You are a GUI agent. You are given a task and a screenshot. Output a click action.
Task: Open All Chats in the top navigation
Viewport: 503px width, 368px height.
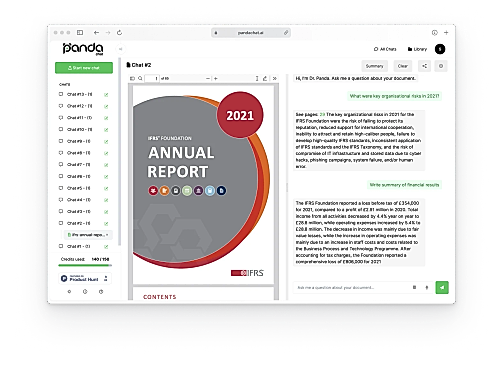(x=385, y=49)
